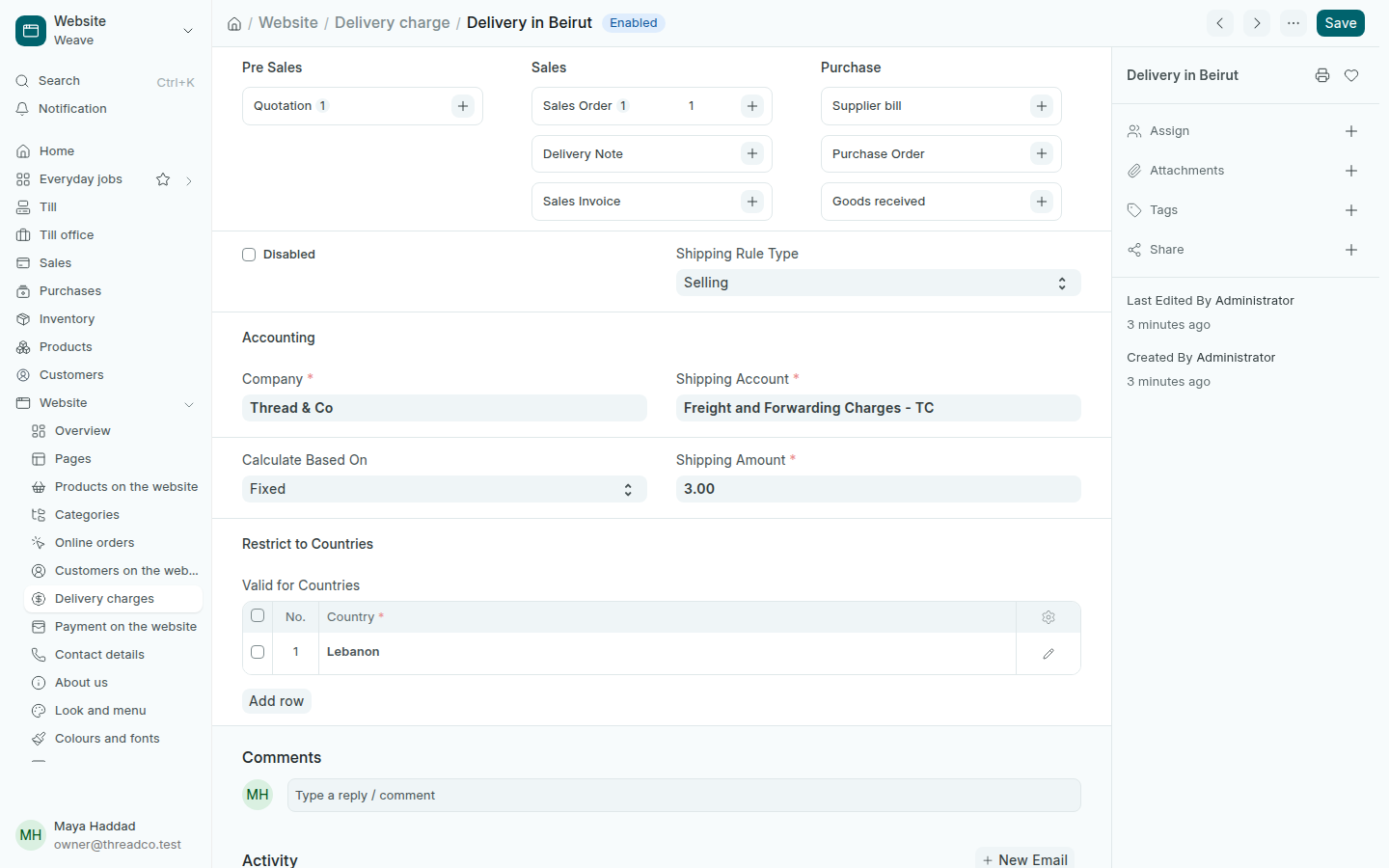Select all rows in countries table
The width and height of the screenshot is (1389, 868).
pyautogui.click(x=258, y=616)
